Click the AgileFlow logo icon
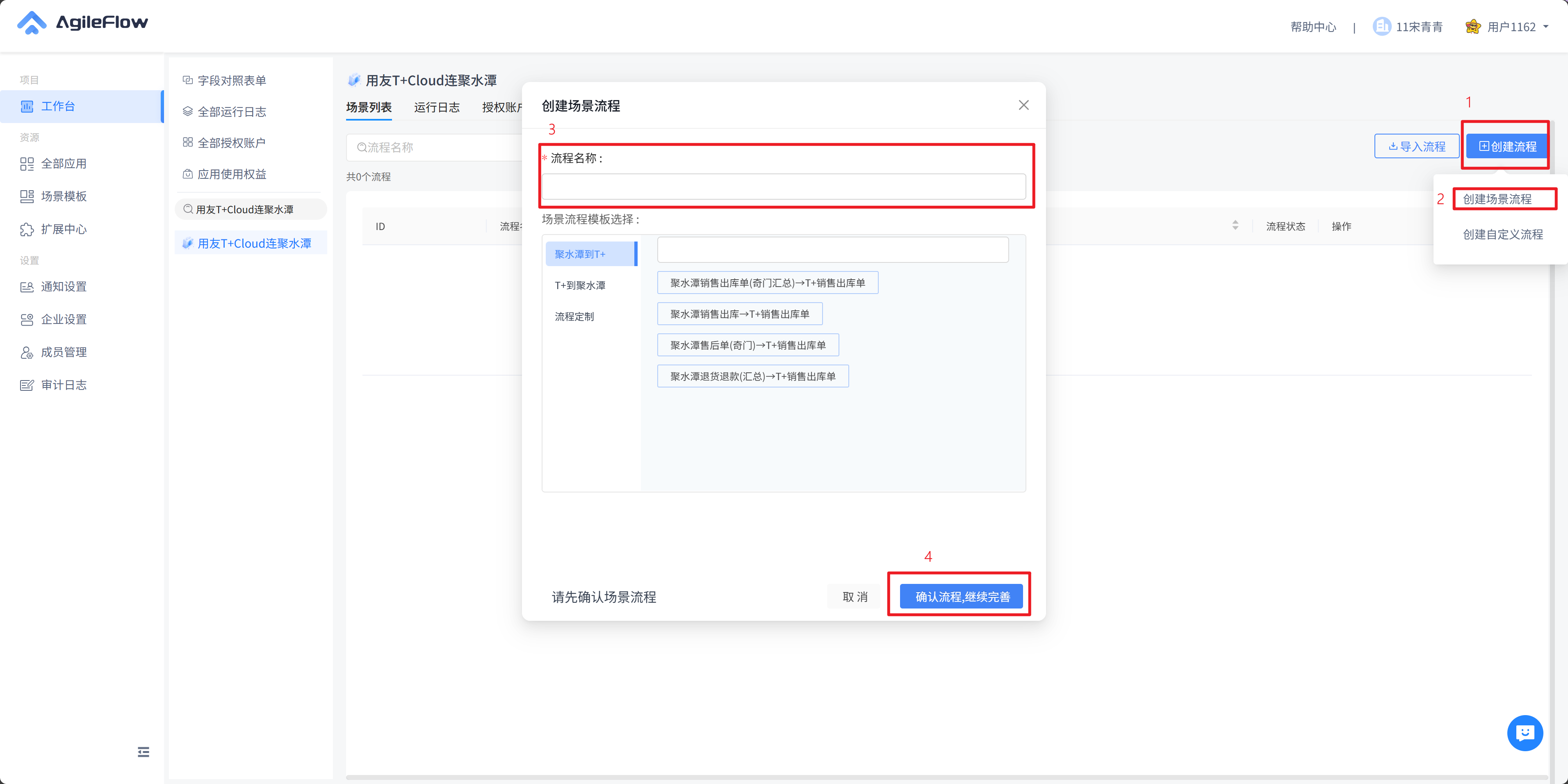This screenshot has height=784, width=1568. [32, 23]
